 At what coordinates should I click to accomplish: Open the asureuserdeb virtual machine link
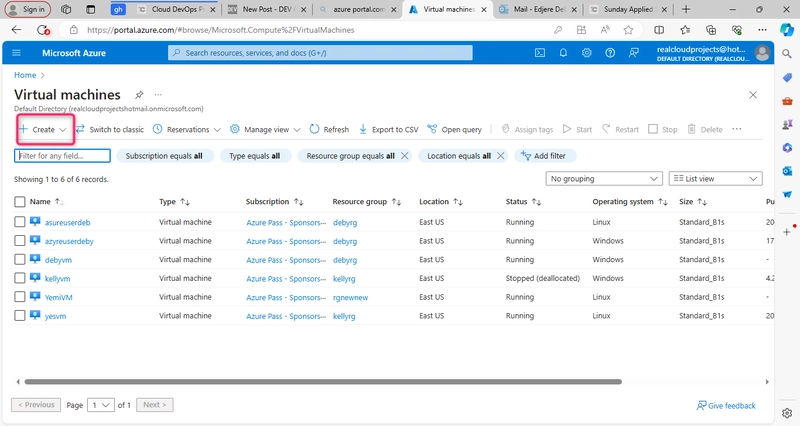click(x=67, y=222)
